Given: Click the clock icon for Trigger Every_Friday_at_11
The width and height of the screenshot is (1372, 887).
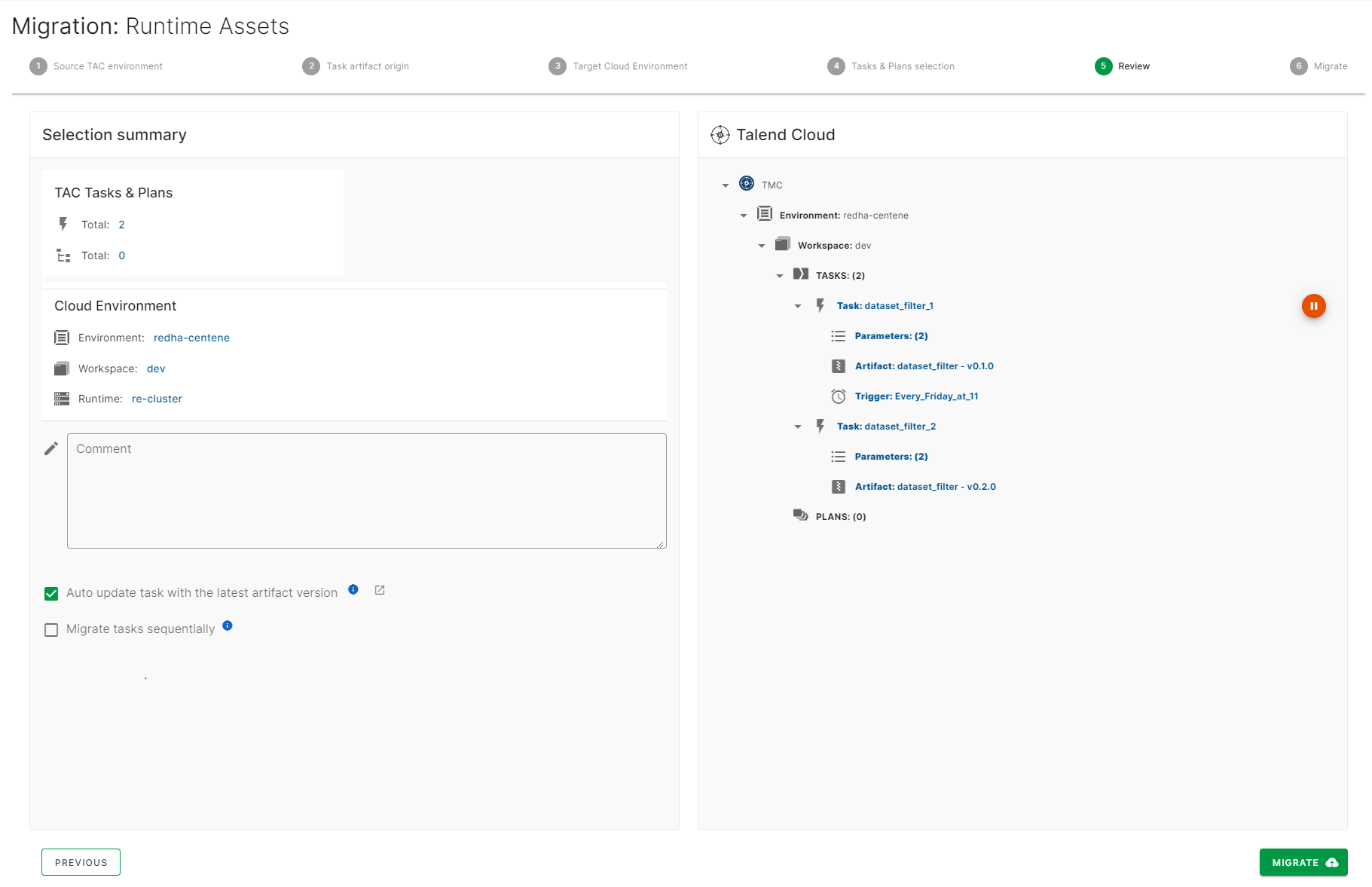Looking at the screenshot, I should click(x=839, y=396).
